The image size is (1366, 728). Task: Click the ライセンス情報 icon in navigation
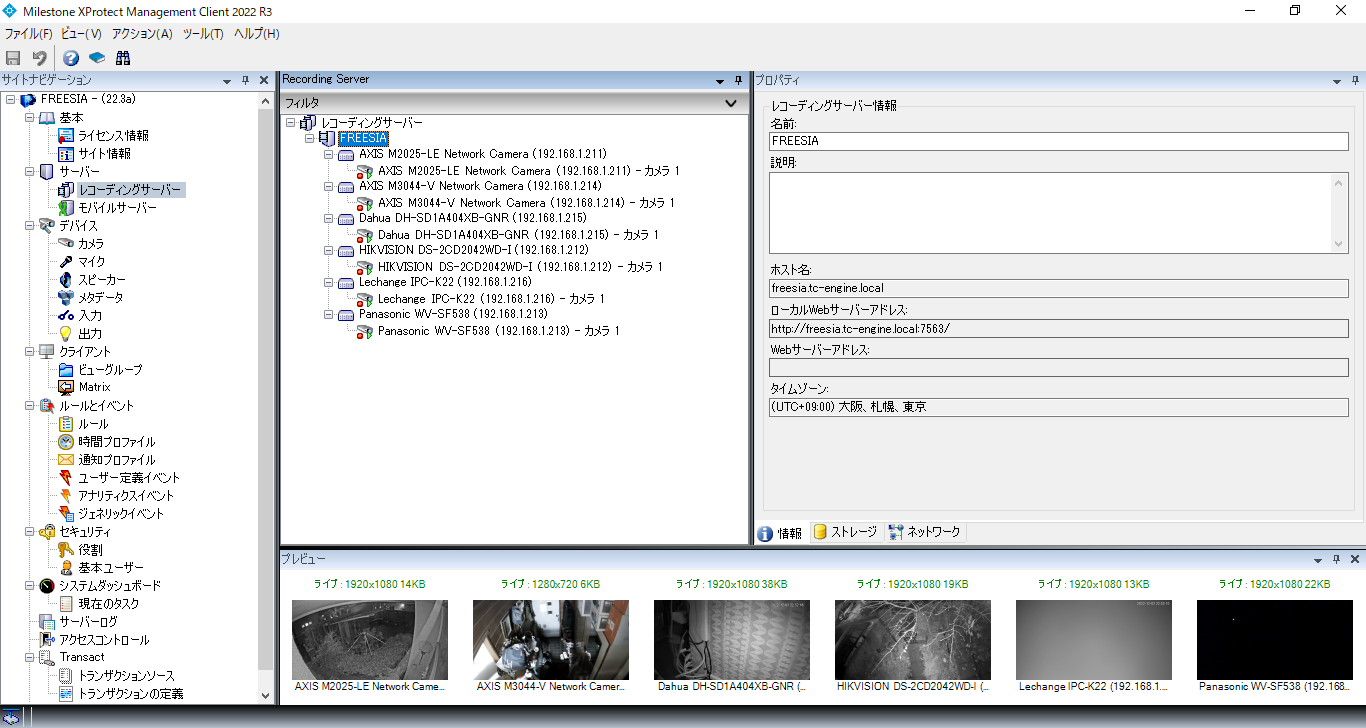[66, 136]
